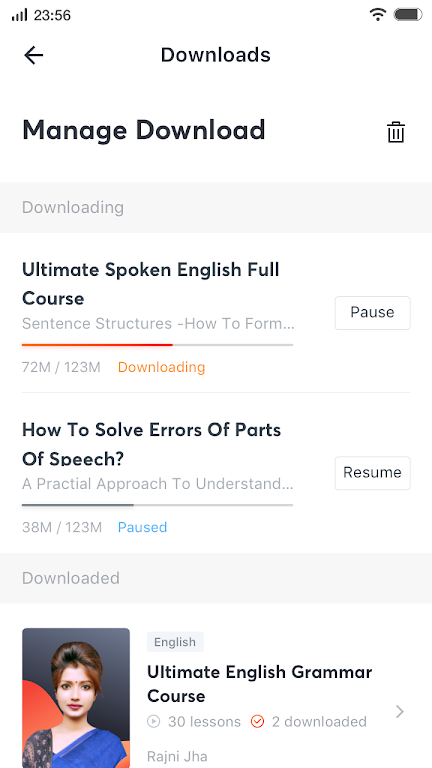The image size is (432, 768).
Task: Pause the Ultimate Spoken English download
Action: pos(372,312)
